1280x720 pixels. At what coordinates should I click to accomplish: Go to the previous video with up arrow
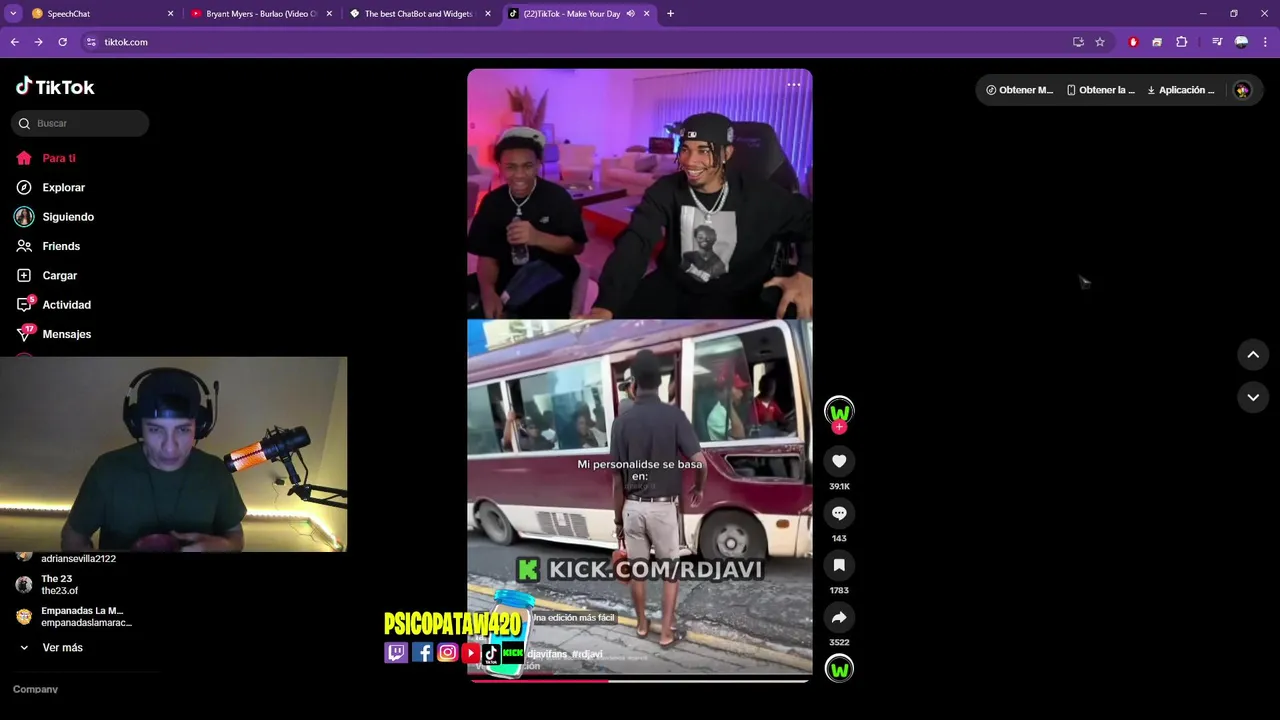(x=1253, y=355)
